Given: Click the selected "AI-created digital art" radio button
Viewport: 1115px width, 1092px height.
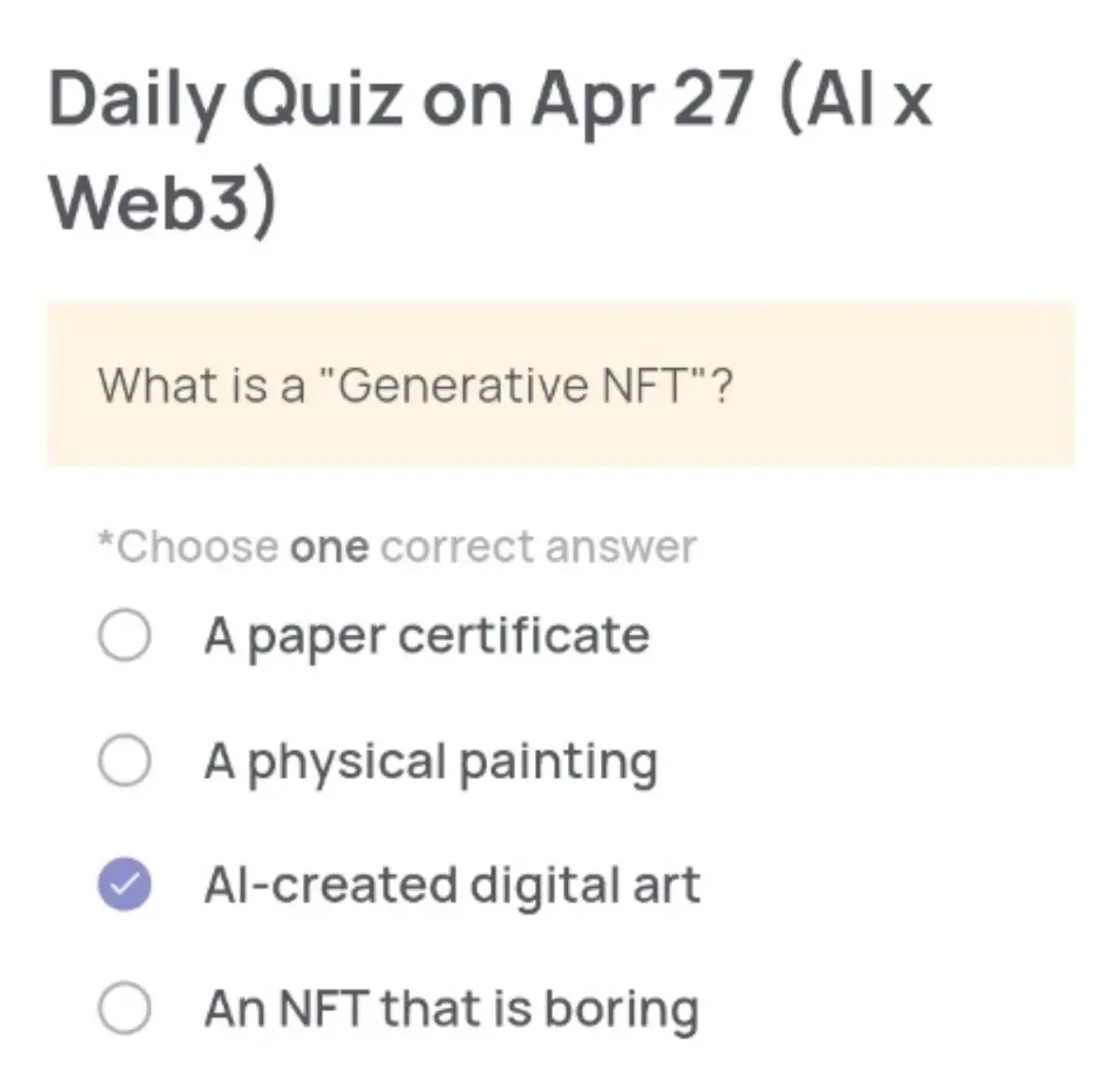Looking at the screenshot, I should point(125,883).
